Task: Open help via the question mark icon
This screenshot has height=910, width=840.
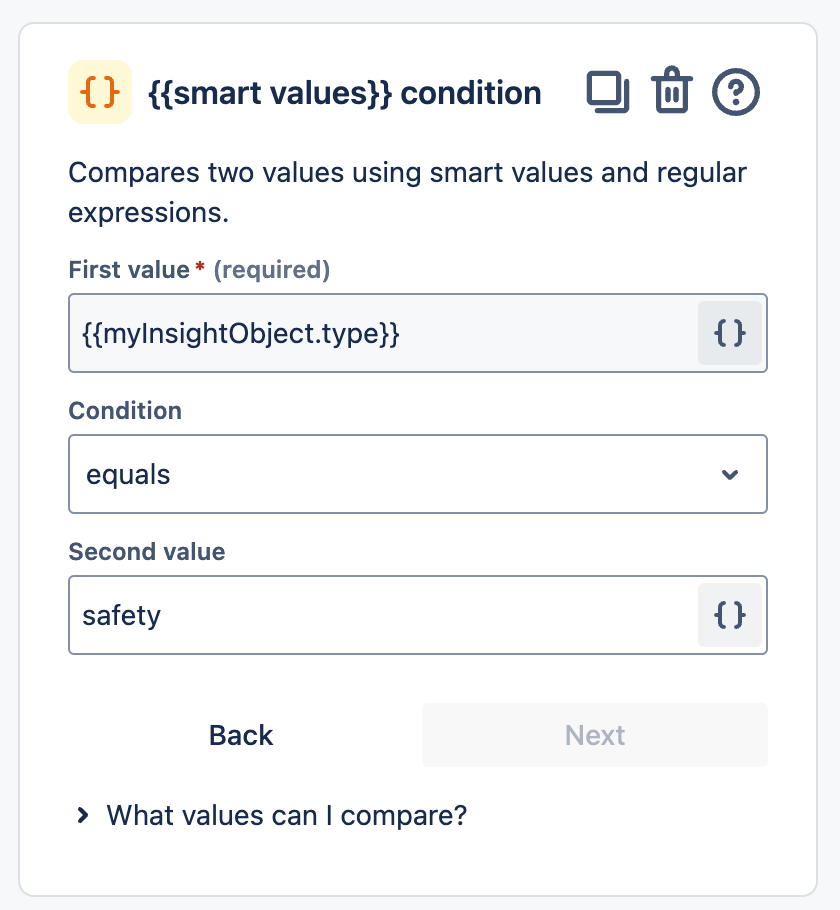Action: [x=736, y=93]
